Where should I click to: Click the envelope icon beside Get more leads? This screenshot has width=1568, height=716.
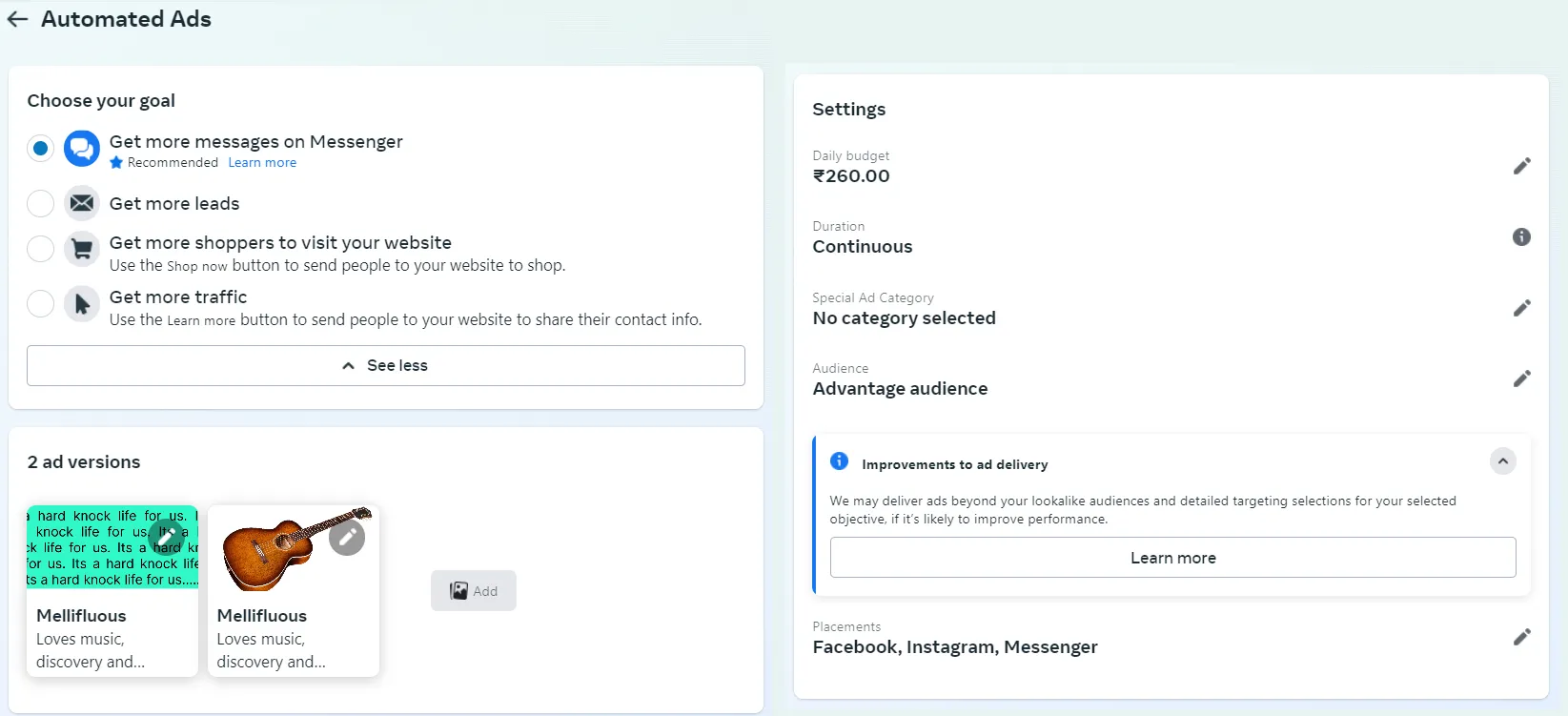[81, 203]
